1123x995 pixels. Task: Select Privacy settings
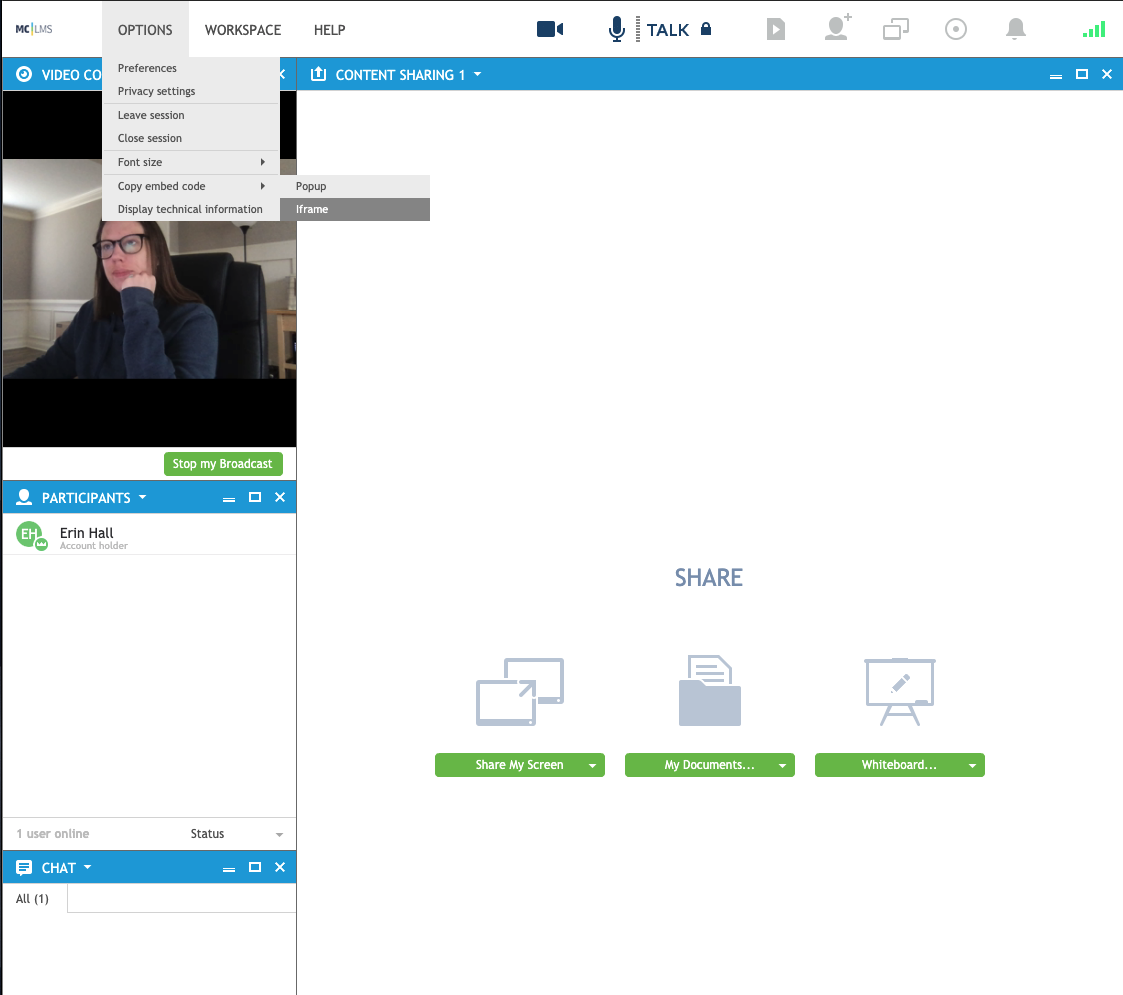[191, 91]
